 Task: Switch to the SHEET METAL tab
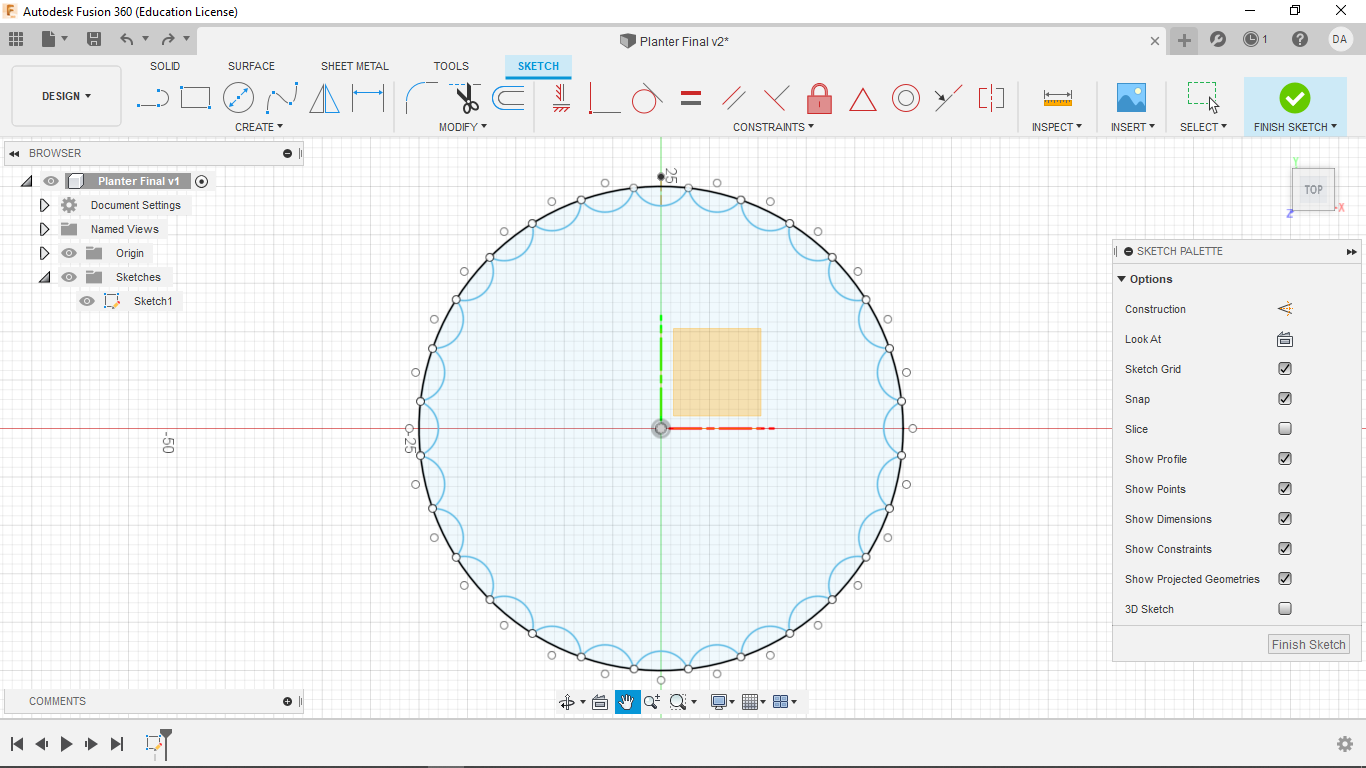point(354,66)
